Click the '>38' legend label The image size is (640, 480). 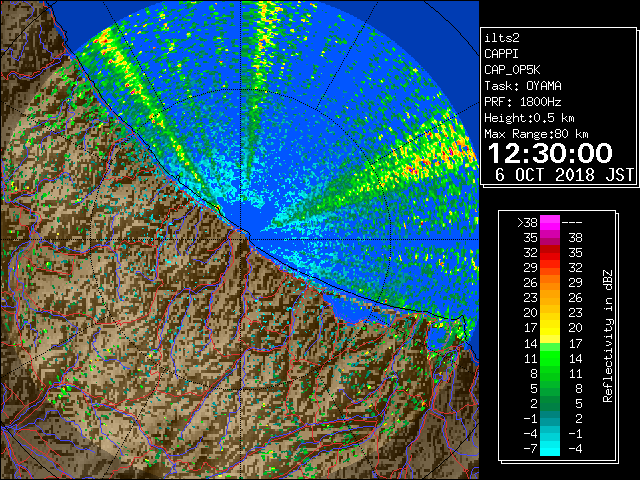(x=527, y=222)
